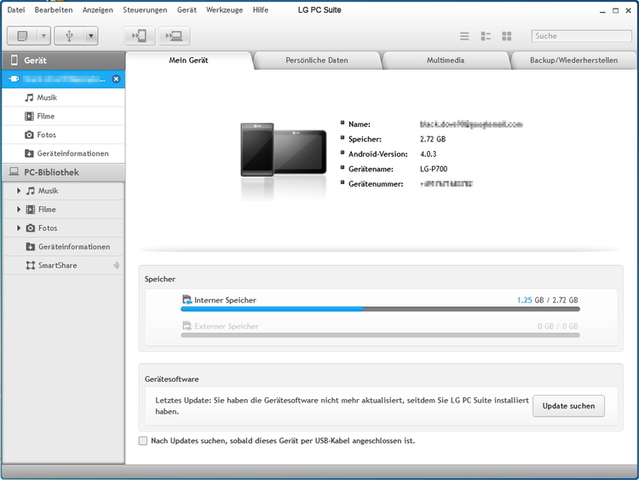The image size is (639, 480).
Task: Click the SmartShare broadcast icon
Action: [x=116, y=265]
